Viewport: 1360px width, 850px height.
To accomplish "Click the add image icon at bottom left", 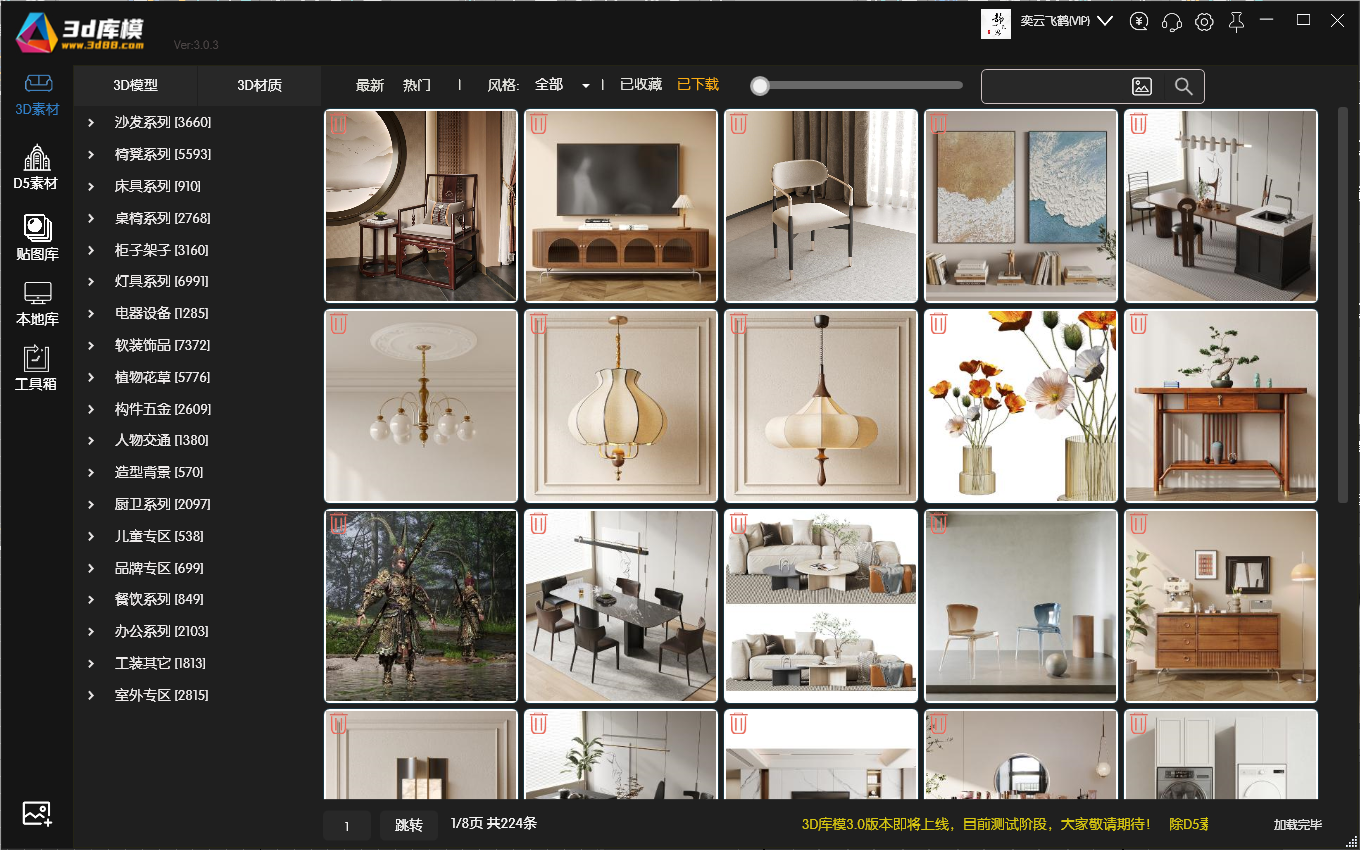I will 37,814.
